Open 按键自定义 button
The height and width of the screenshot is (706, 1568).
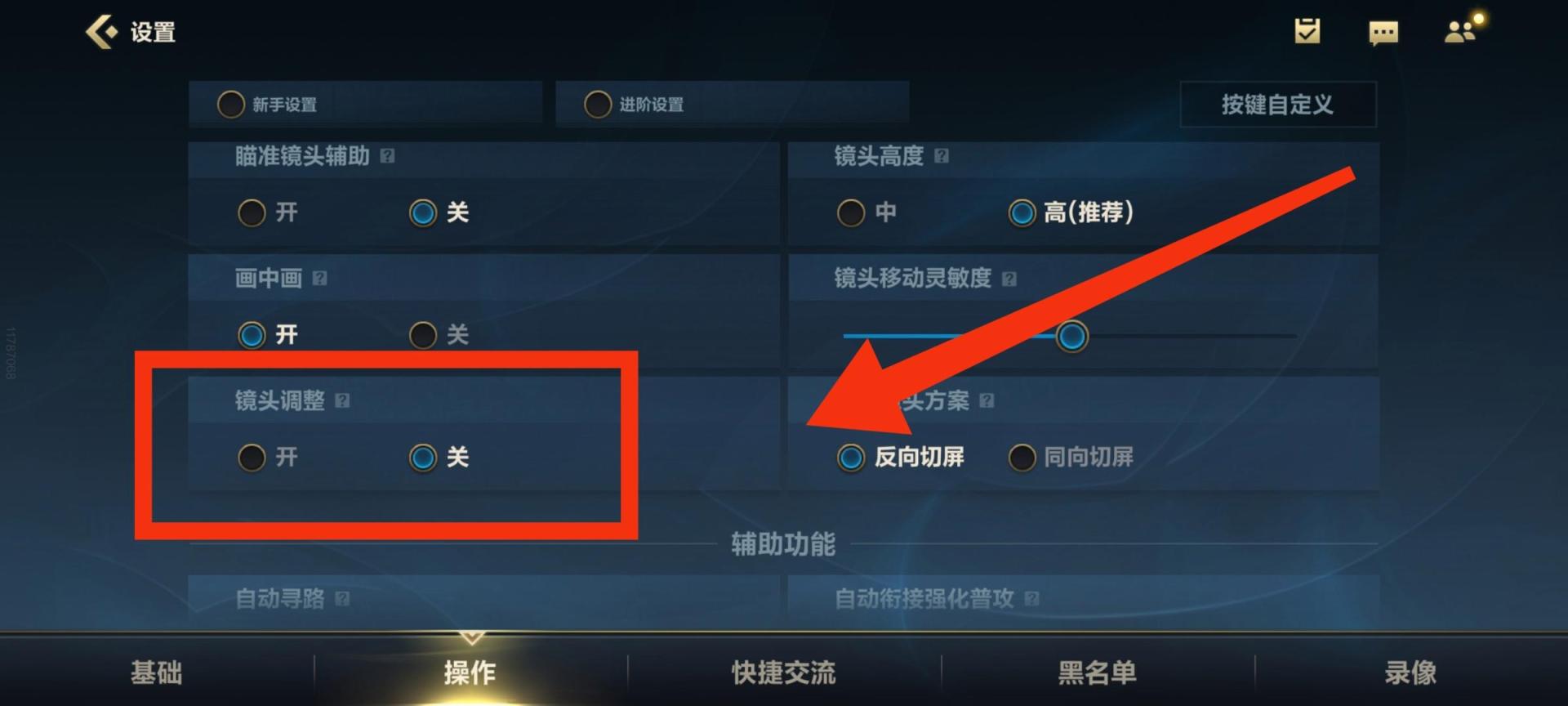[x=1278, y=105]
